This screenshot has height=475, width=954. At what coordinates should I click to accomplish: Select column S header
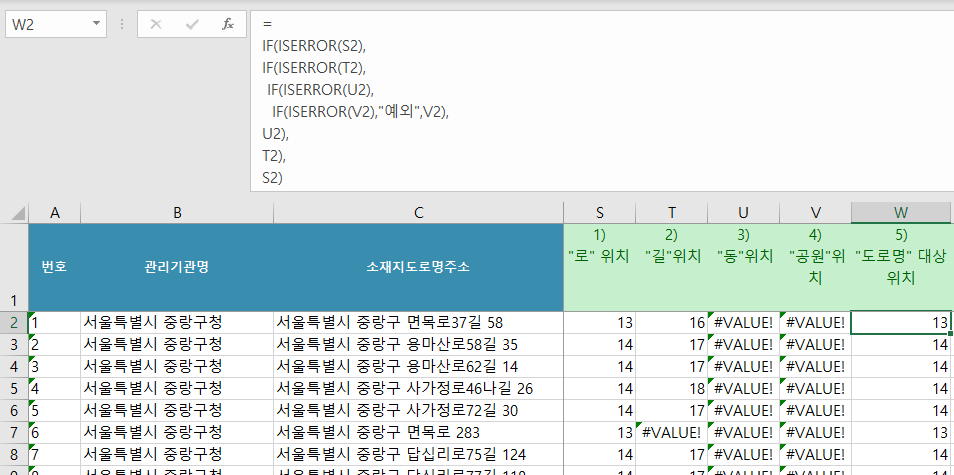600,212
